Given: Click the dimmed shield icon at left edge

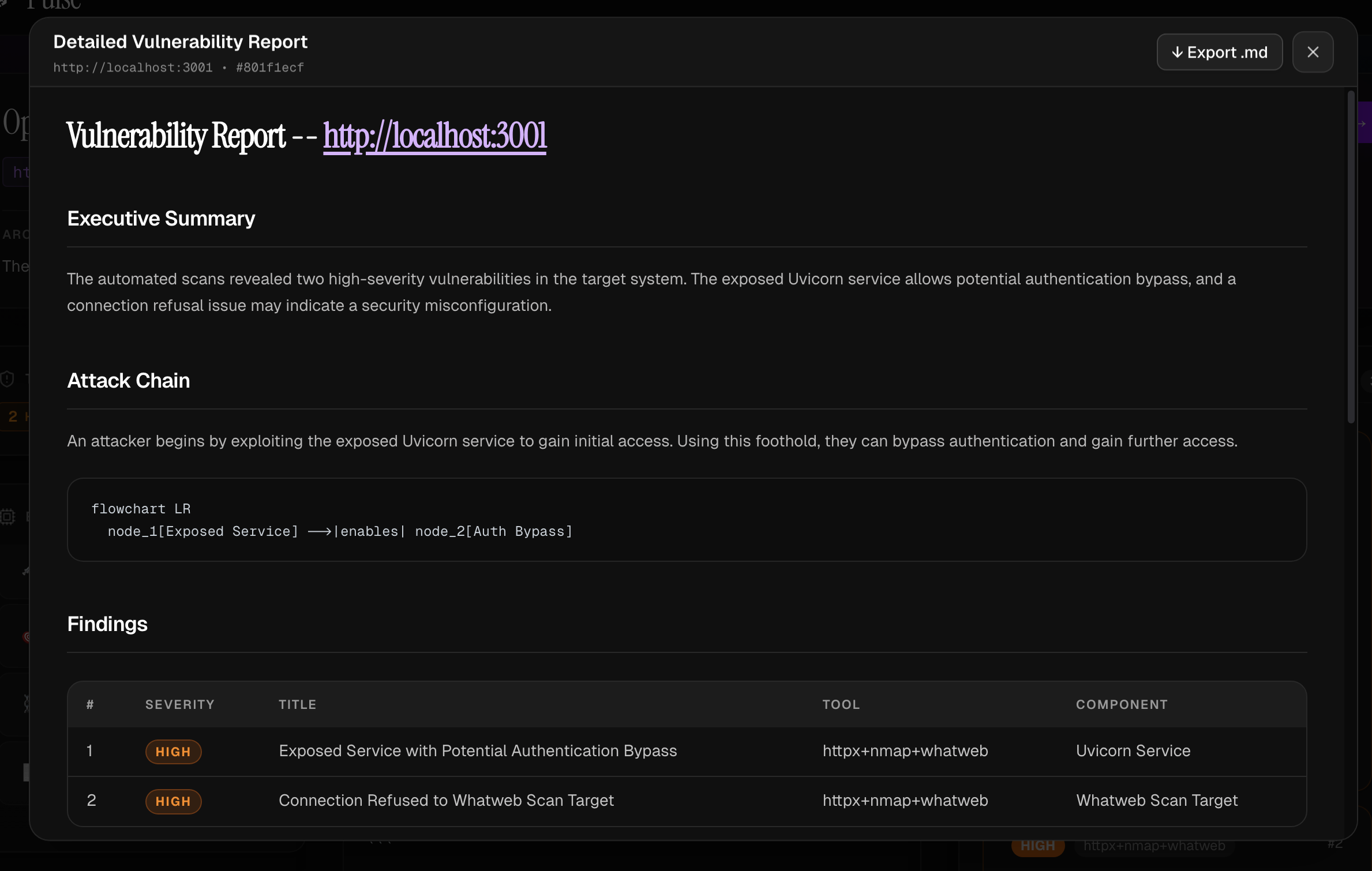Looking at the screenshot, I should [8, 379].
